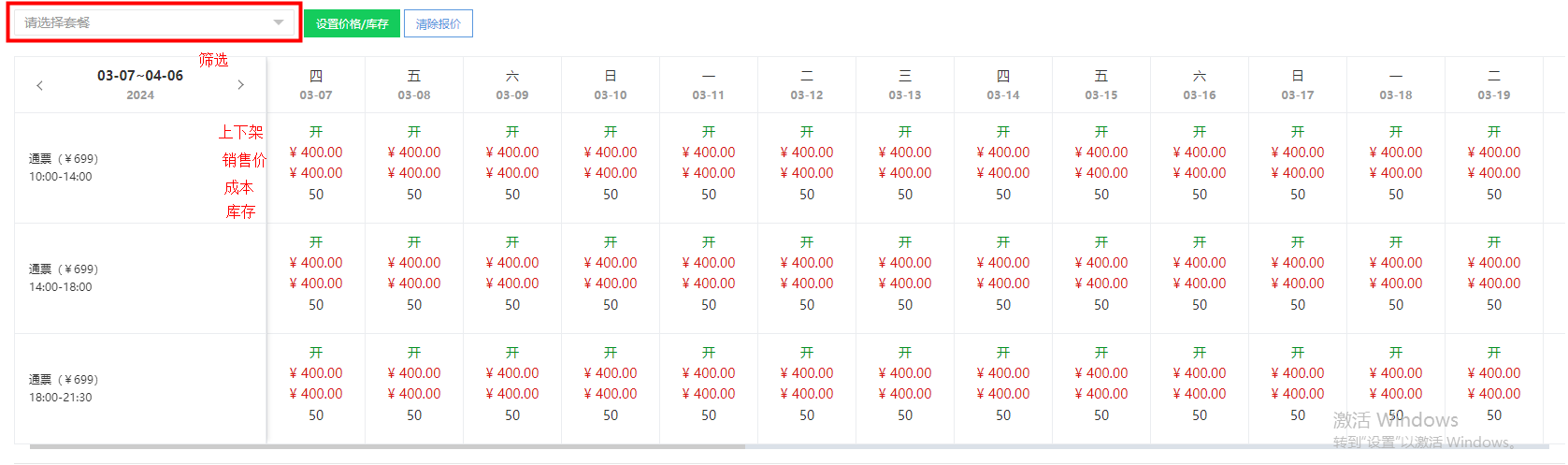Click the 清除报价 button
Screen dimensions: 1568x465
[x=439, y=23]
